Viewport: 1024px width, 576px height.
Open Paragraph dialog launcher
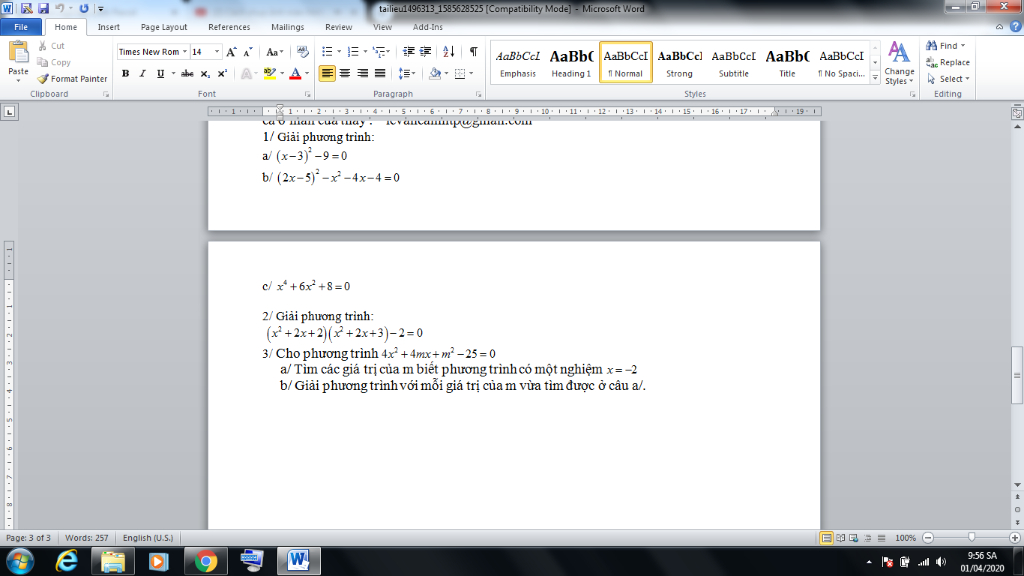tap(479, 94)
